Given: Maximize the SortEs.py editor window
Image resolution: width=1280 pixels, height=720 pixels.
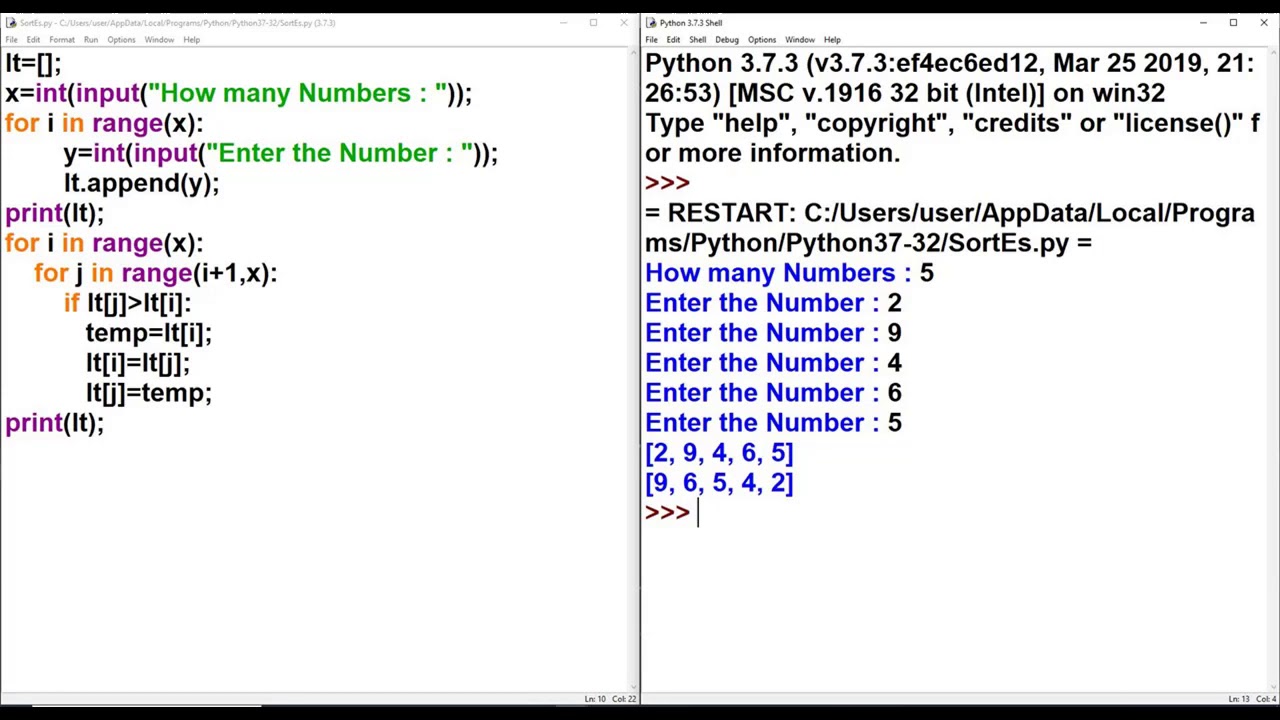Looking at the screenshot, I should click(593, 22).
